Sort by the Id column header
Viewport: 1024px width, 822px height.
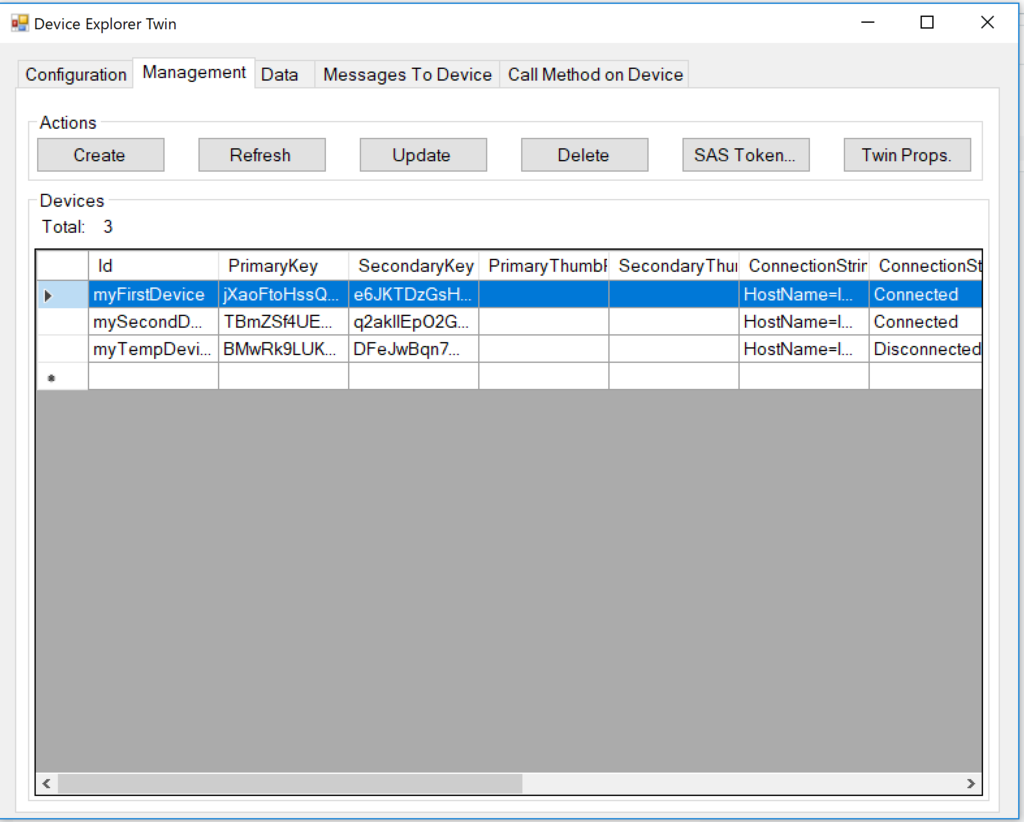153,266
